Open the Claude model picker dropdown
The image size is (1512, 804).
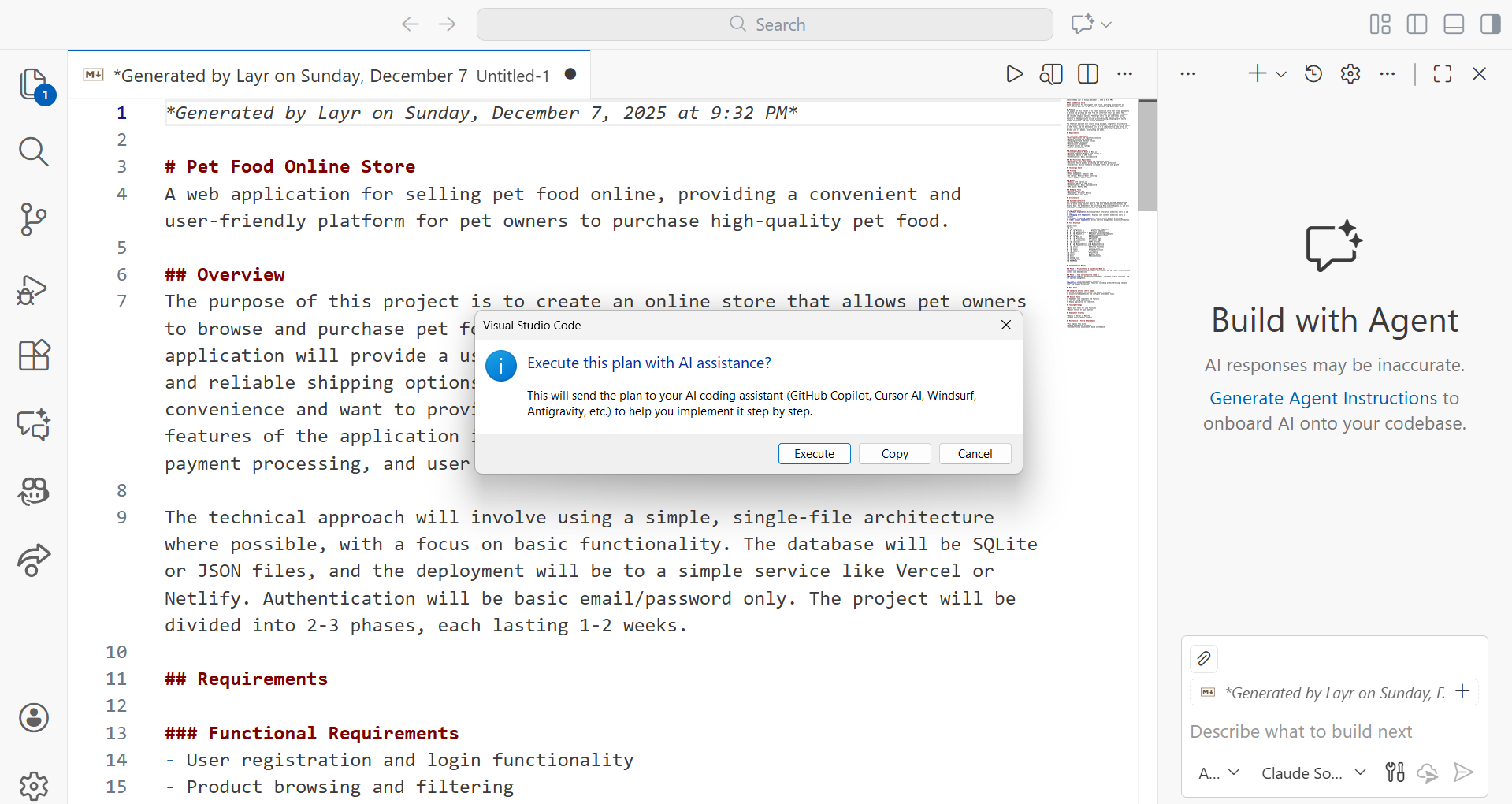(x=1313, y=773)
